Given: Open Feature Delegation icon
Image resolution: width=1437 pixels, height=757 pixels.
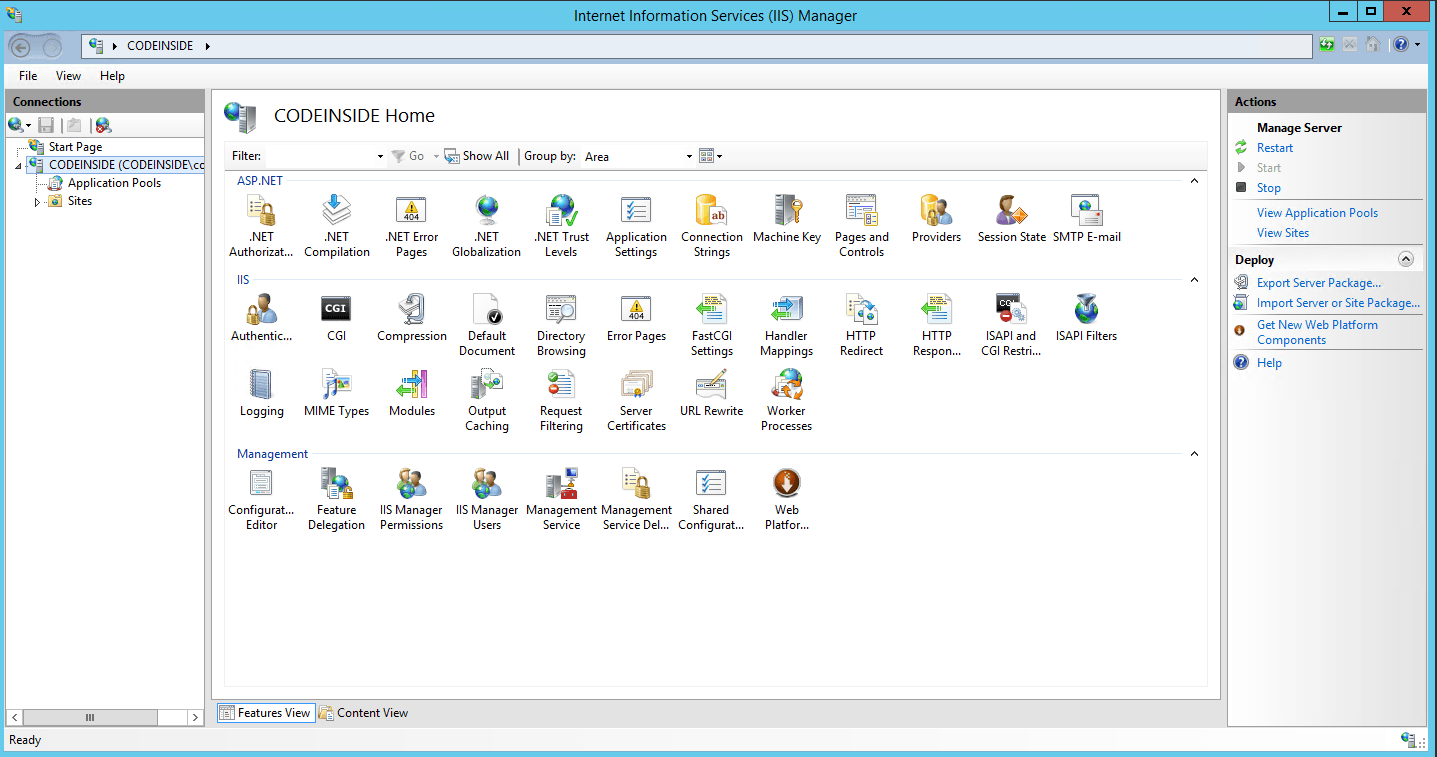Looking at the screenshot, I should click(337, 483).
